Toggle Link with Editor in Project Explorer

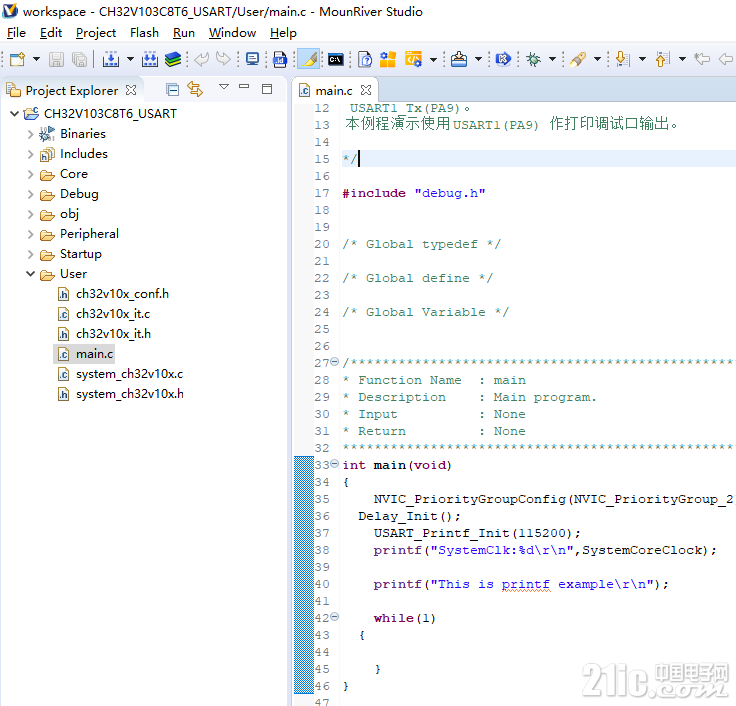click(x=195, y=89)
